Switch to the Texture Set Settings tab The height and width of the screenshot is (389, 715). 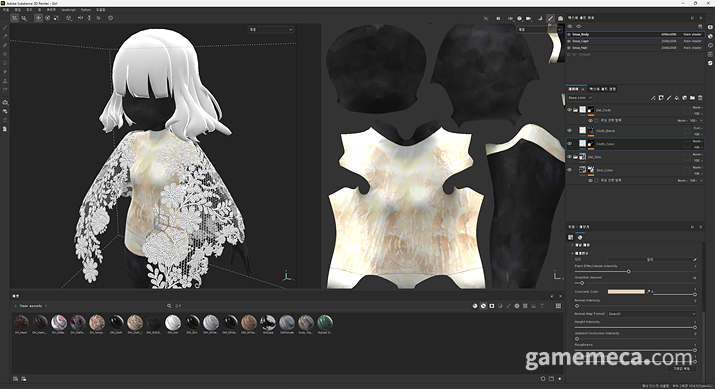click(x=602, y=89)
